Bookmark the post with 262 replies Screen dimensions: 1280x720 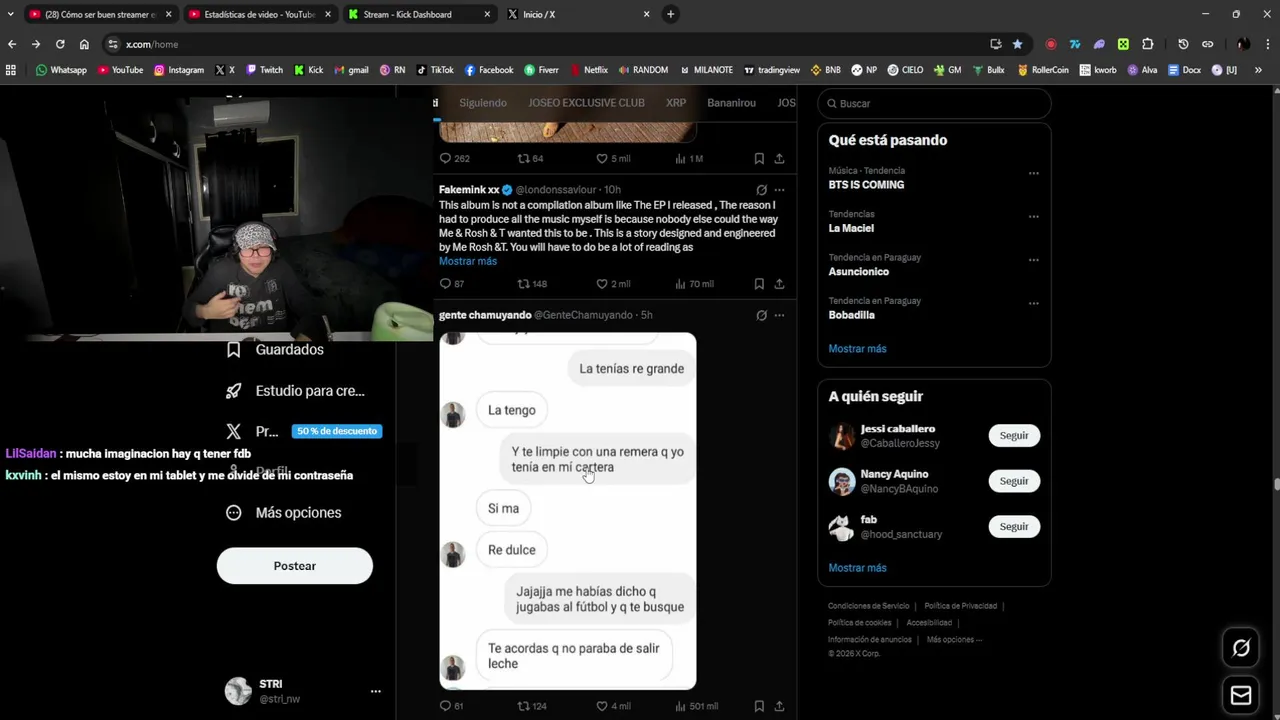(759, 158)
